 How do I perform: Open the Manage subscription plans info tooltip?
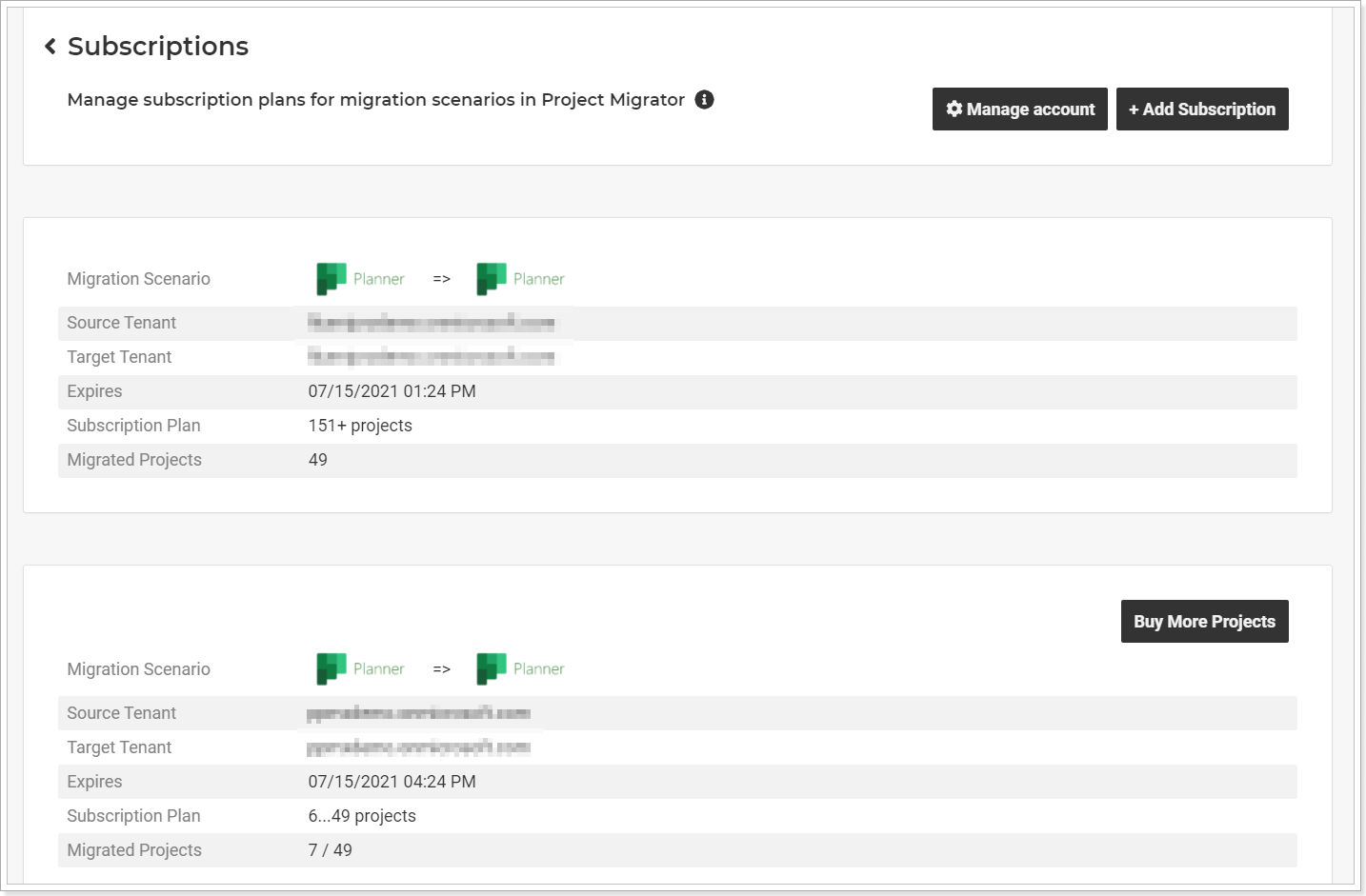(704, 99)
